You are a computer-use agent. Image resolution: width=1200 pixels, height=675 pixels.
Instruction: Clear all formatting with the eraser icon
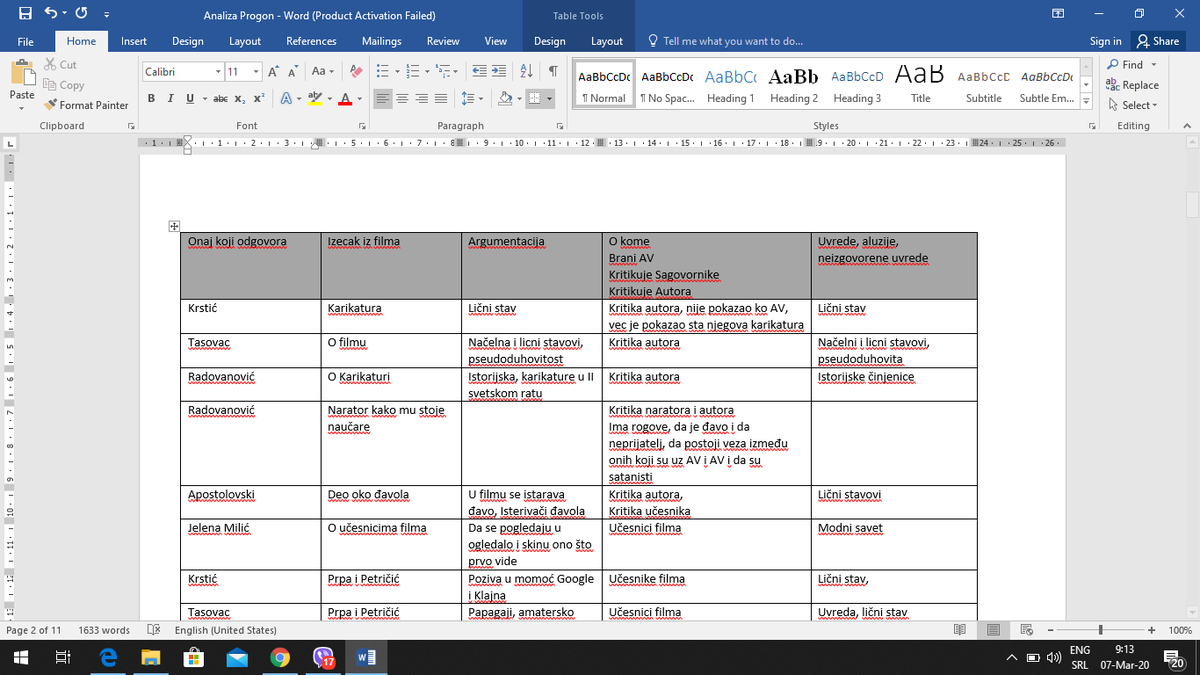point(355,72)
